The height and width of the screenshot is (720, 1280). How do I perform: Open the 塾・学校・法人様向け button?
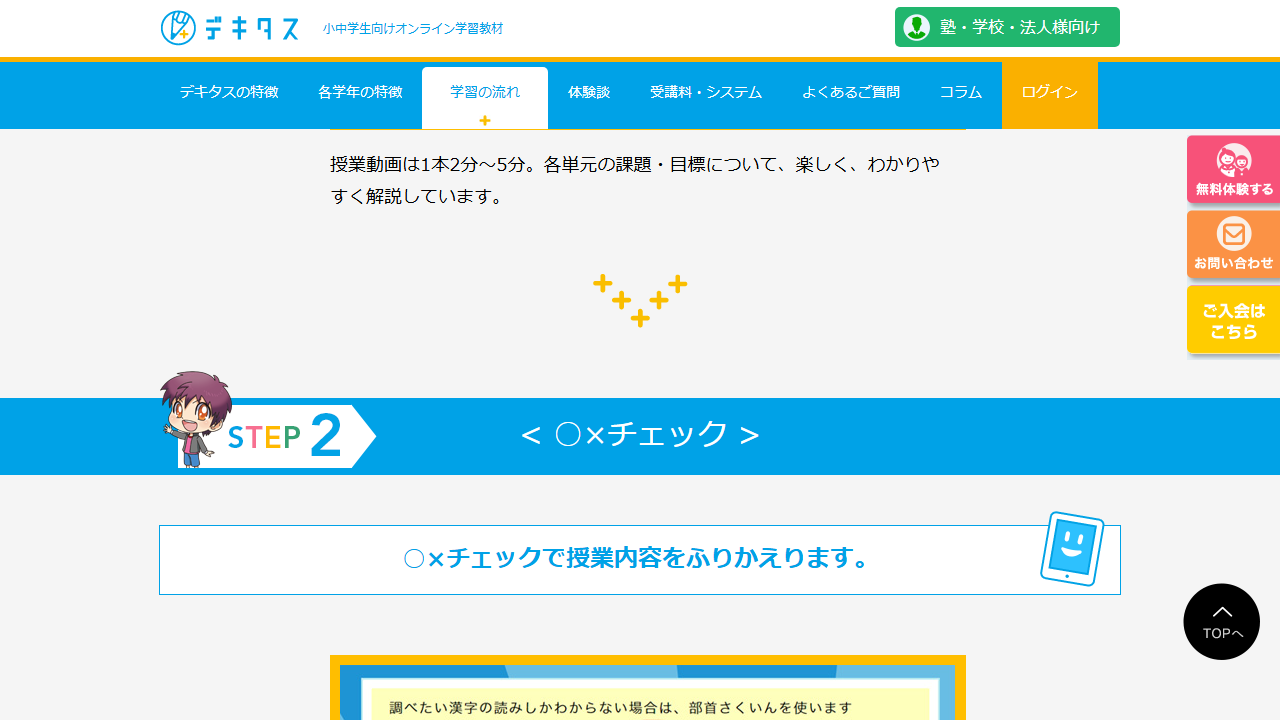click(x=1007, y=27)
